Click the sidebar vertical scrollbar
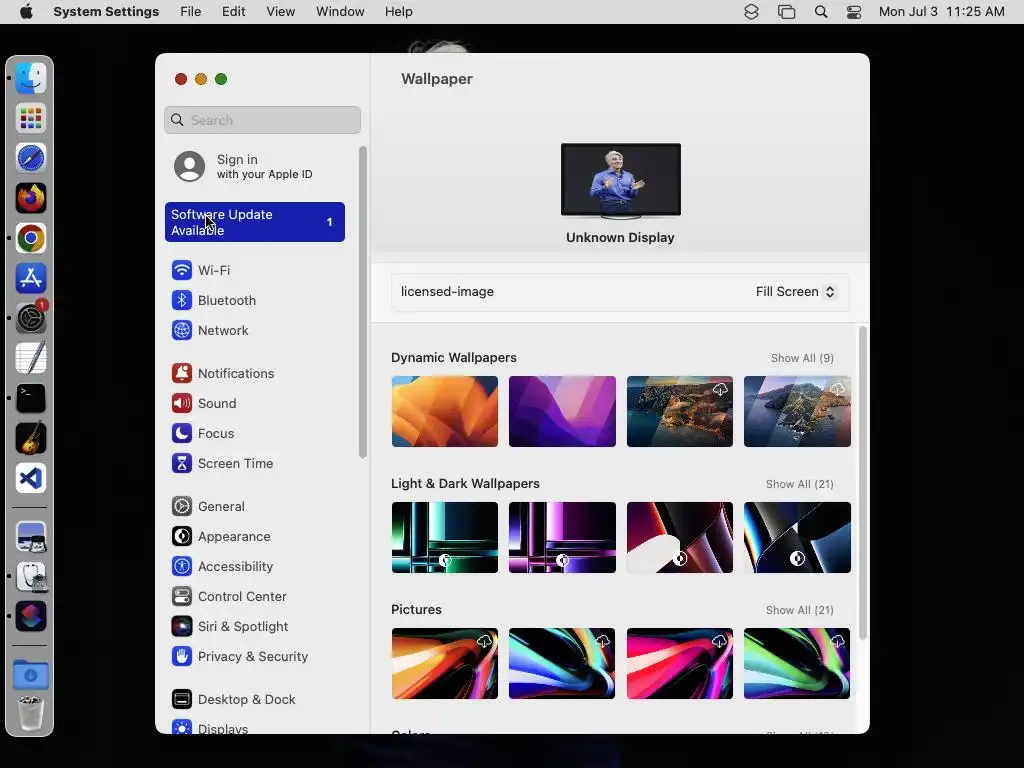This screenshot has height=768, width=1024. (x=363, y=302)
